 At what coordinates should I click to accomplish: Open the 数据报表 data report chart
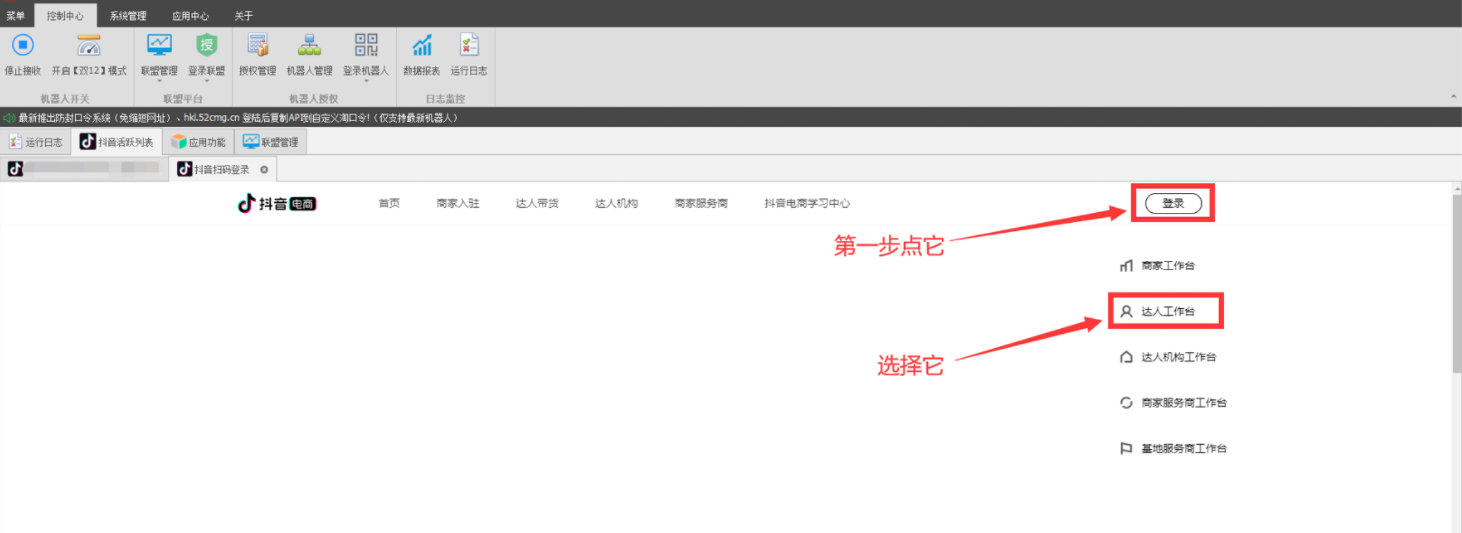[421, 55]
